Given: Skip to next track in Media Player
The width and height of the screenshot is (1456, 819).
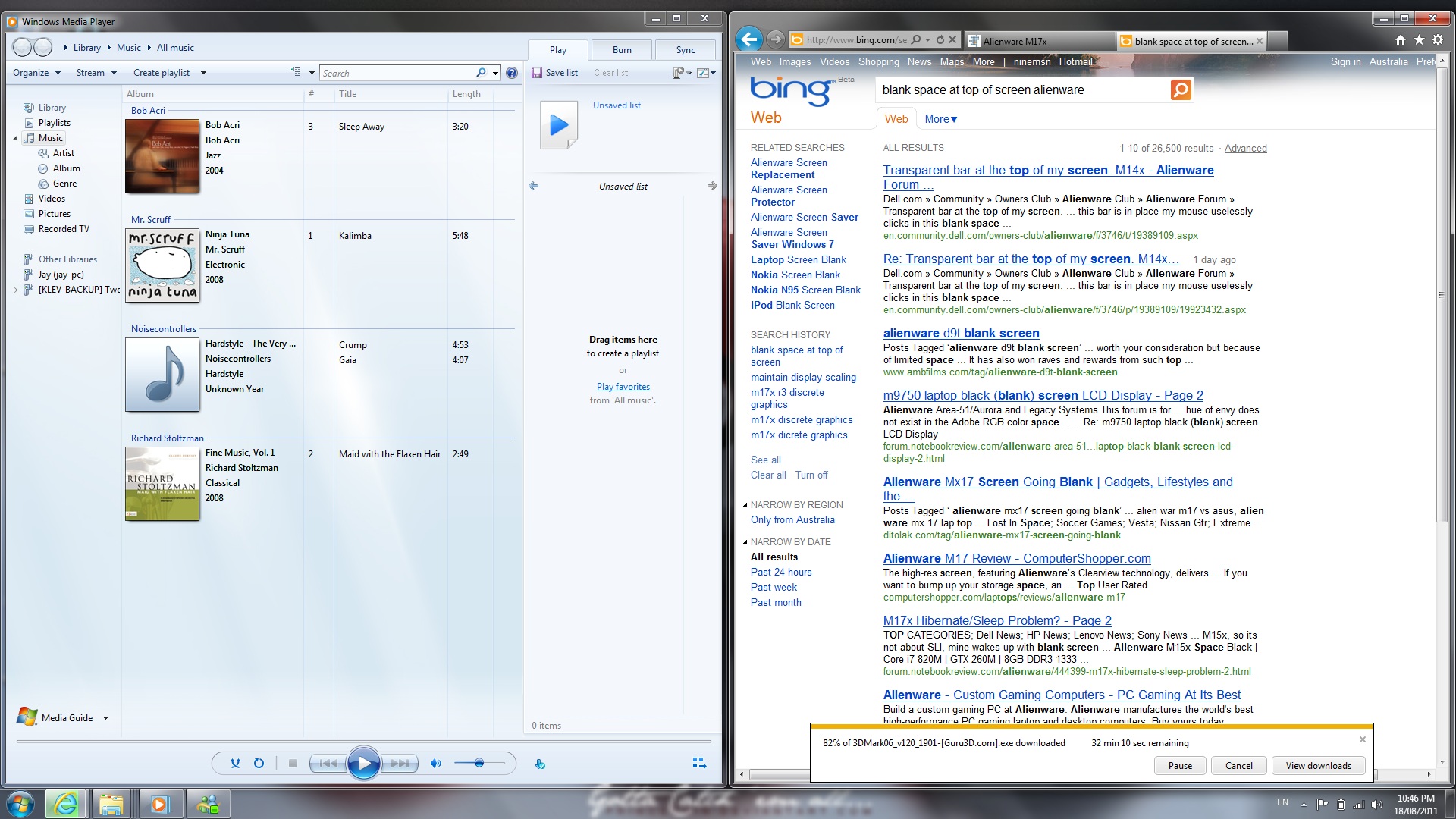Looking at the screenshot, I should (x=400, y=764).
